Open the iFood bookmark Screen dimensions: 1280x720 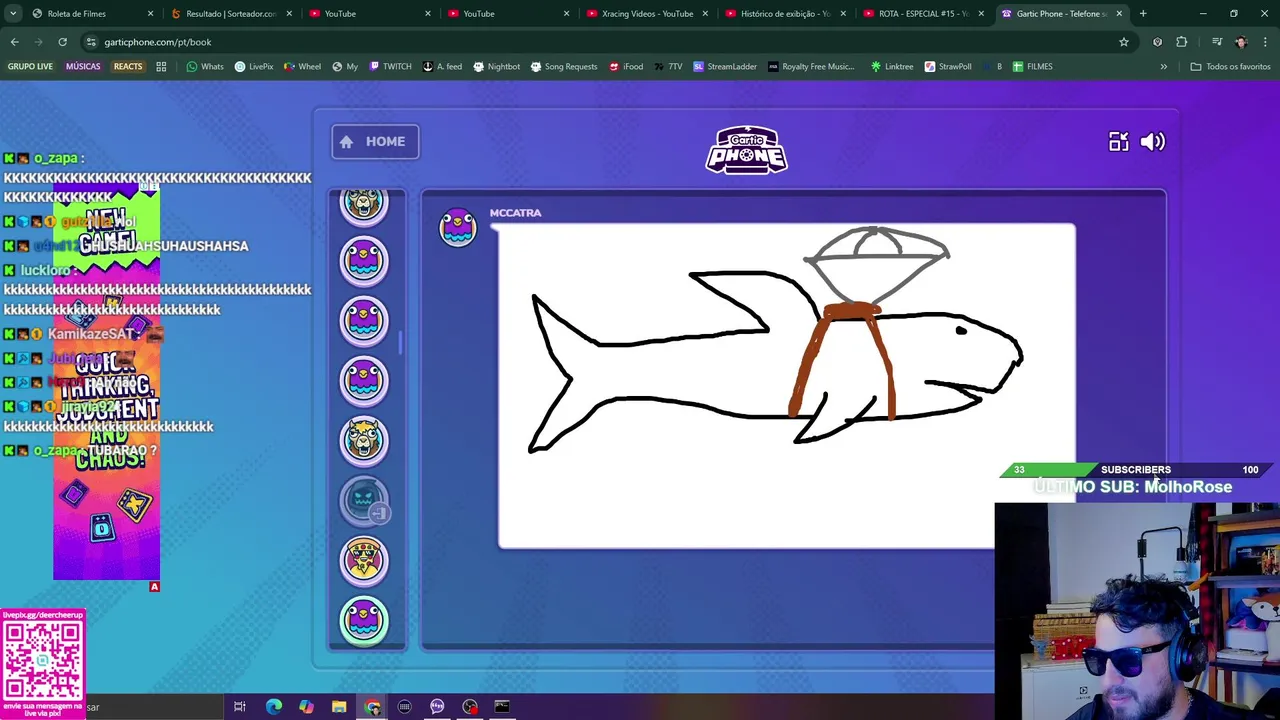626,67
